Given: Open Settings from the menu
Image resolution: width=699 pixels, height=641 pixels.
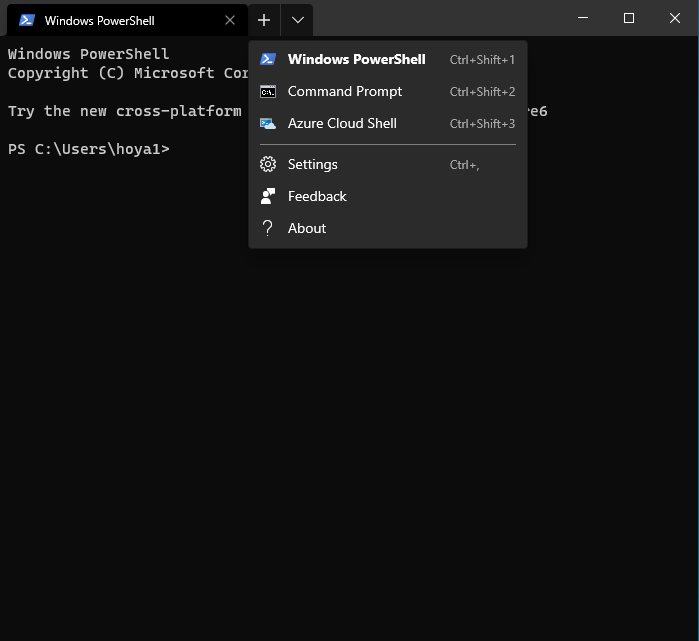Looking at the screenshot, I should tap(388, 164).
